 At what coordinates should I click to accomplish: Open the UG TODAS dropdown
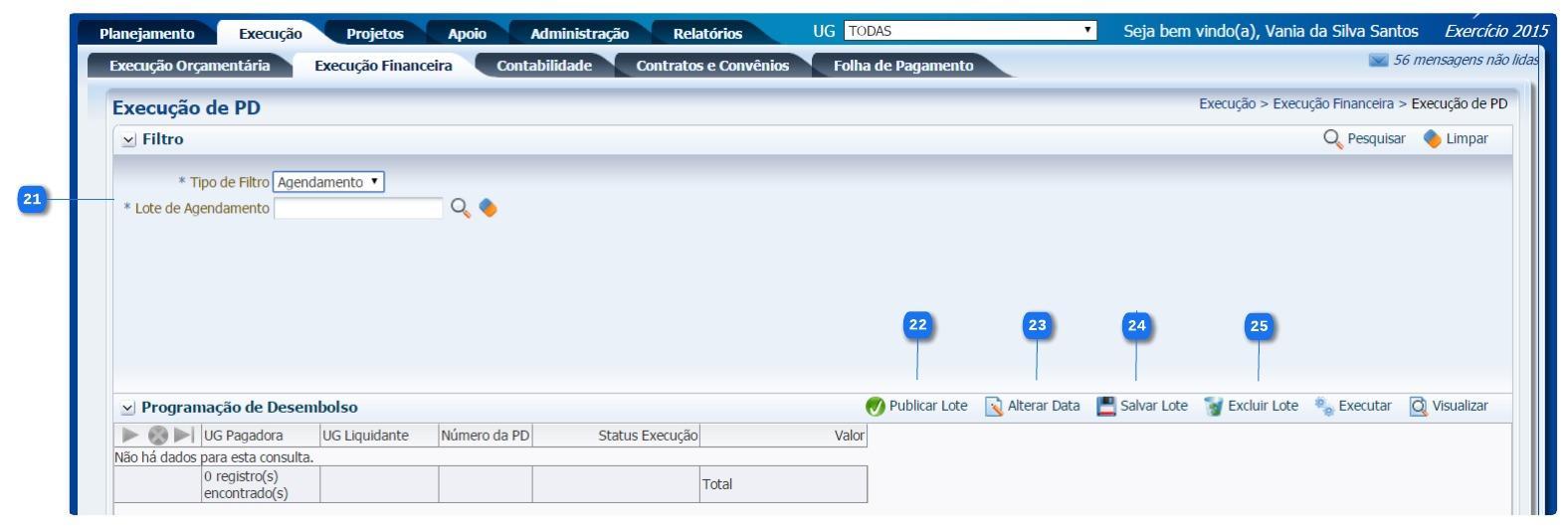969,32
